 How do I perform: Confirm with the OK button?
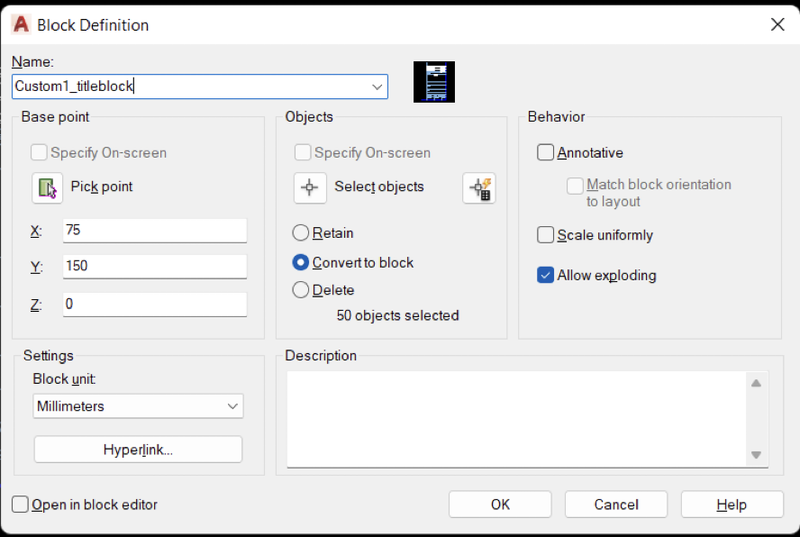tap(500, 504)
